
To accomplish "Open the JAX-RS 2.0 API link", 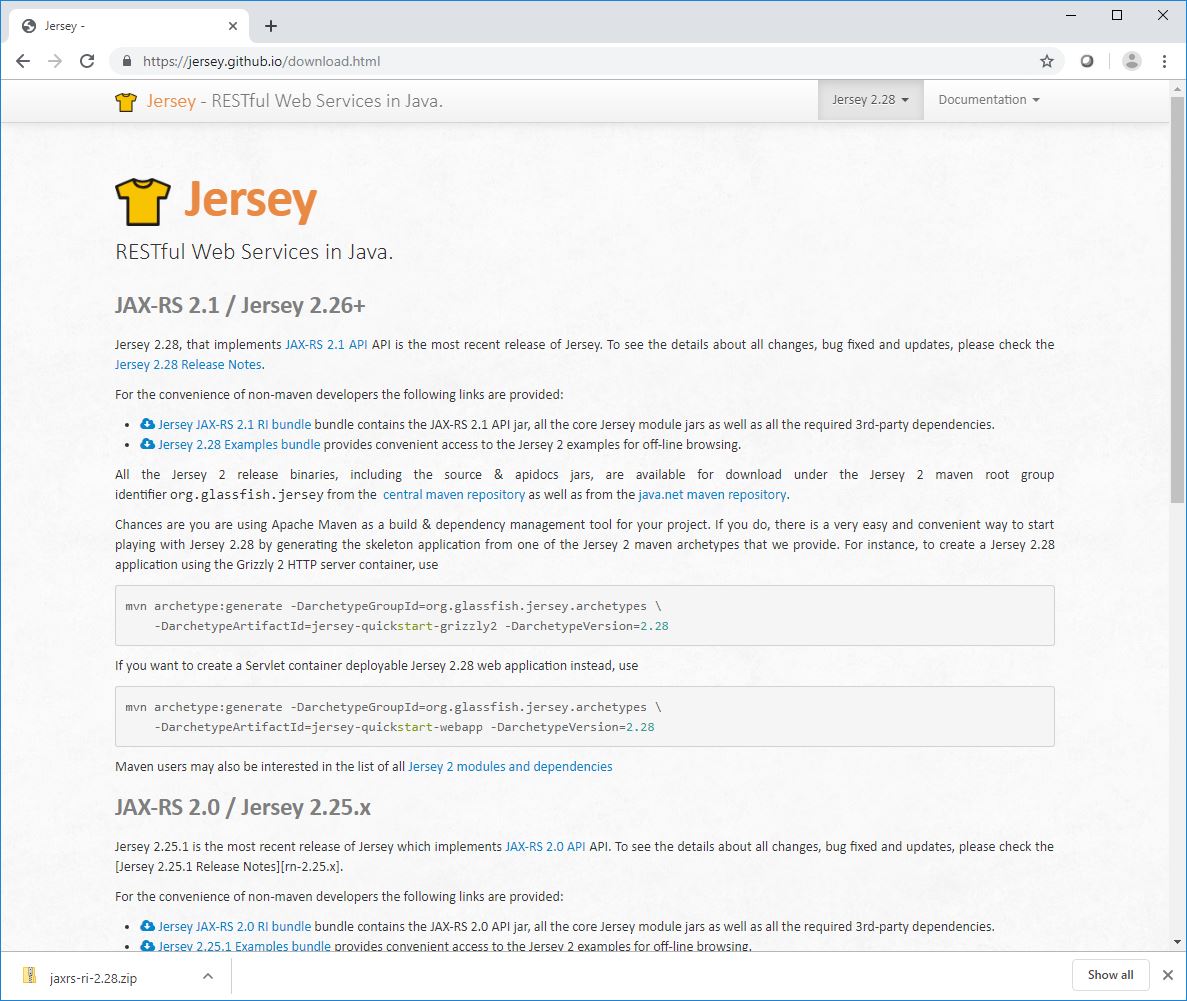I will pos(545,847).
